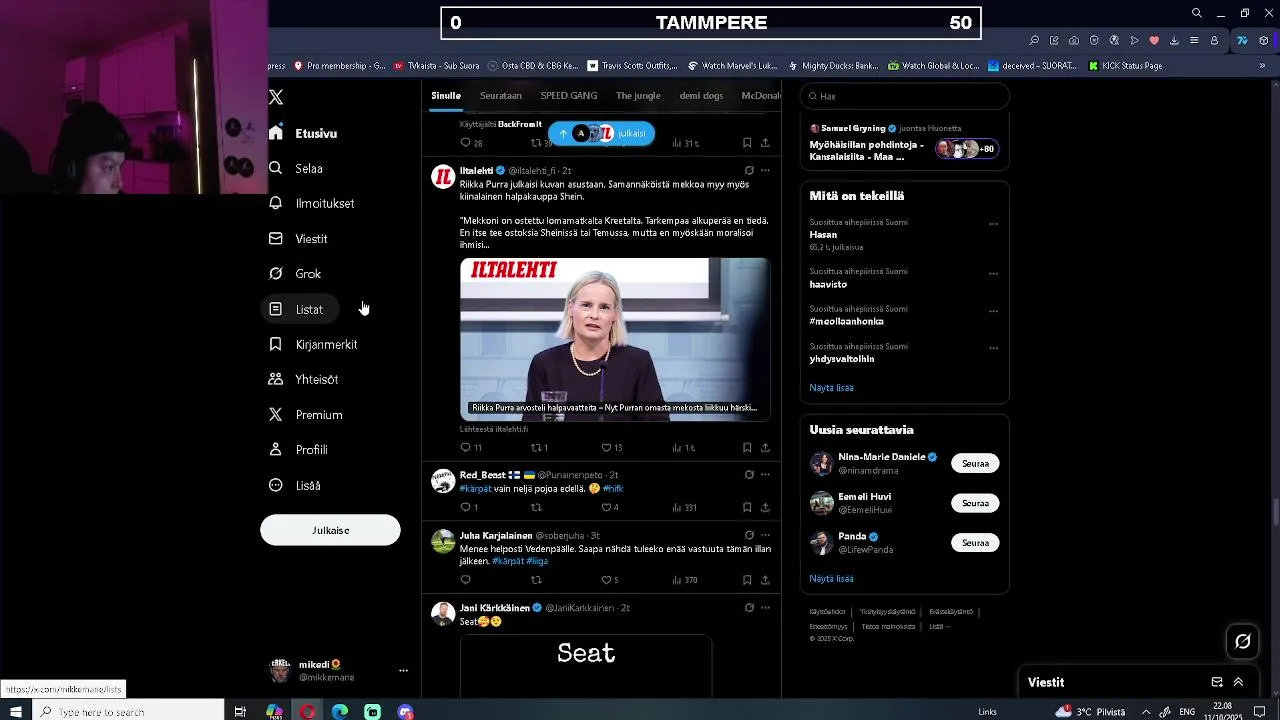Switch to the SPEED GANG tab
Viewport: 1280px width, 720px height.
[x=569, y=96]
